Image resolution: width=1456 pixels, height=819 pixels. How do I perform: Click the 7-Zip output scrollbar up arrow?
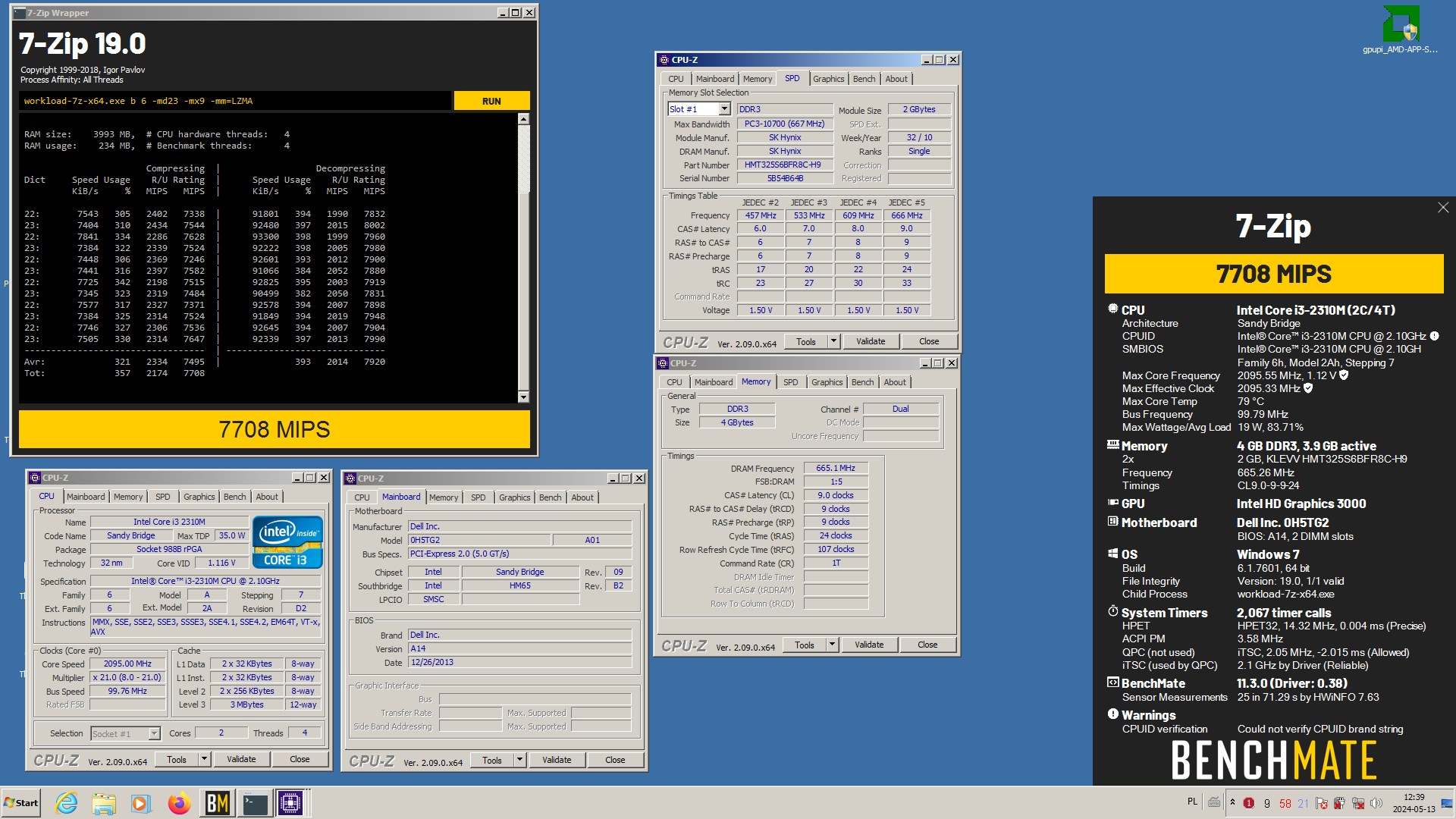pyautogui.click(x=523, y=119)
